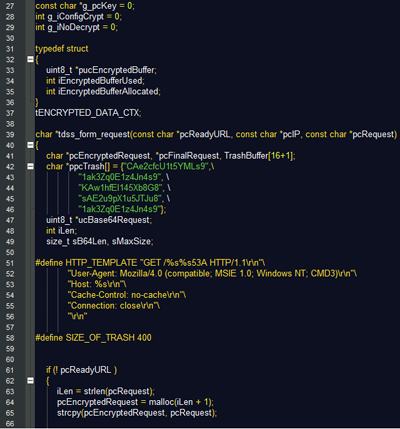Click the Connection: close string line
This screenshot has width=400, height=429.
[114, 305]
